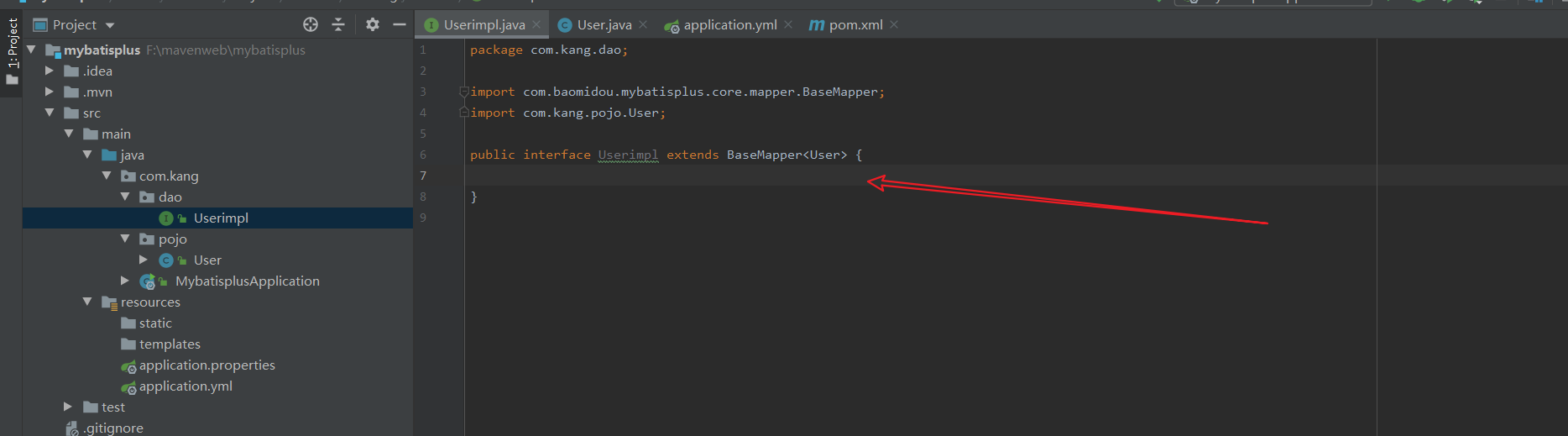Screen dimensions: 1568x436
Task: Close the pom.xml tab
Action: coord(894,24)
